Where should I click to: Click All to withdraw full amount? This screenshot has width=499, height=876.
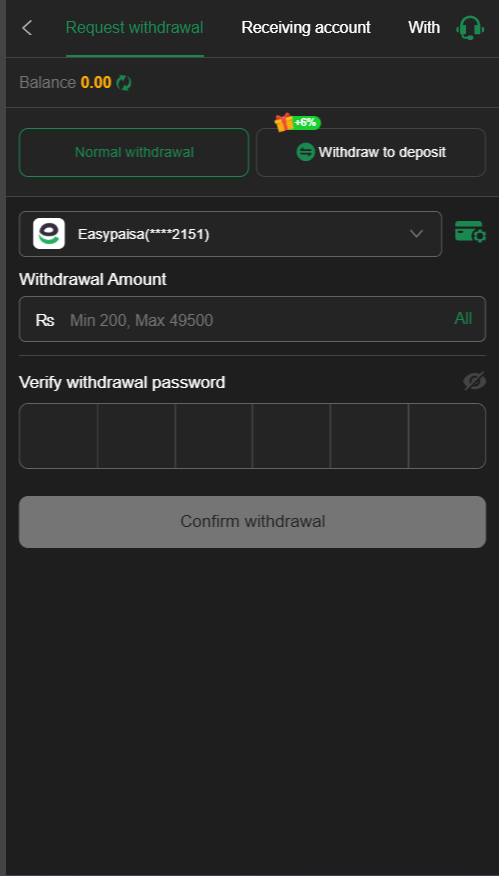tap(463, 318)
